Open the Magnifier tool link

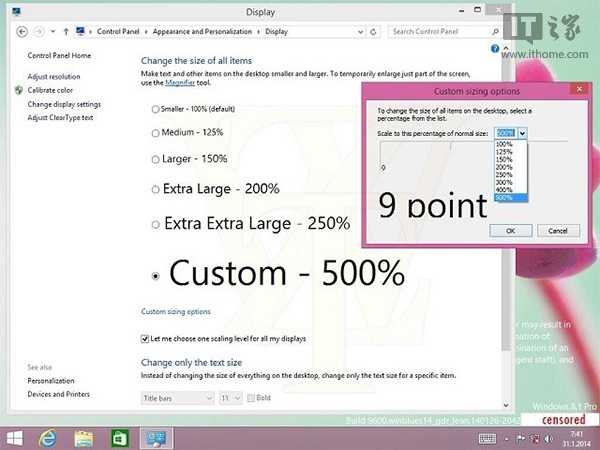180,83
